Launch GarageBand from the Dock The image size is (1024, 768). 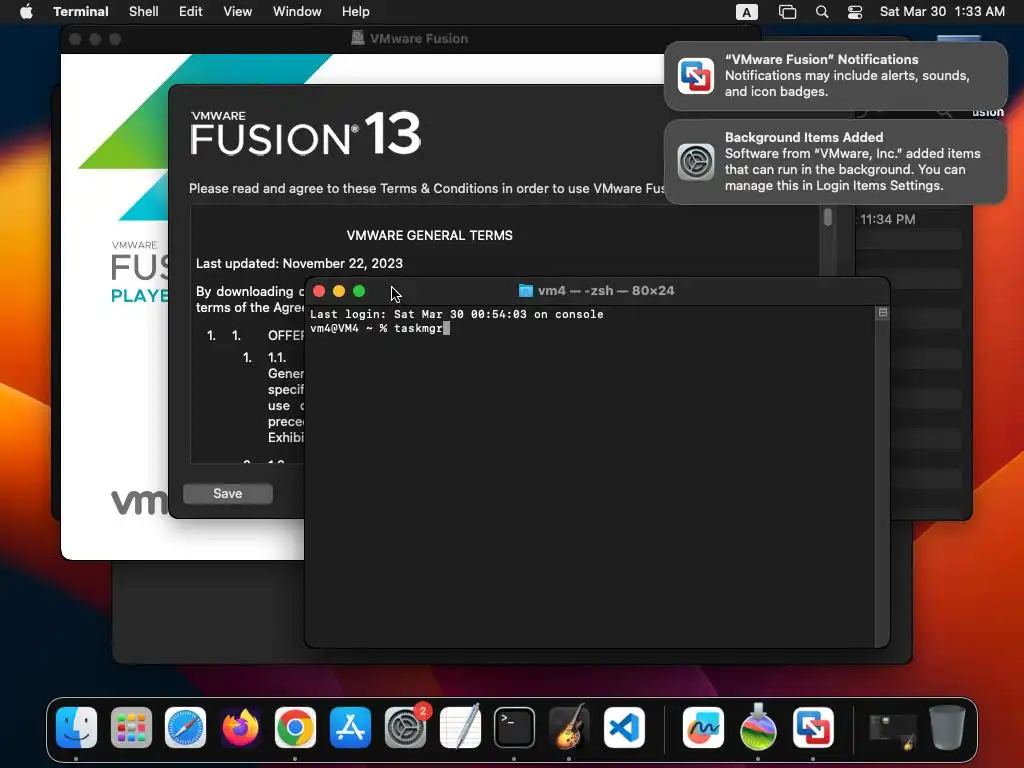(x=569, y=727)
